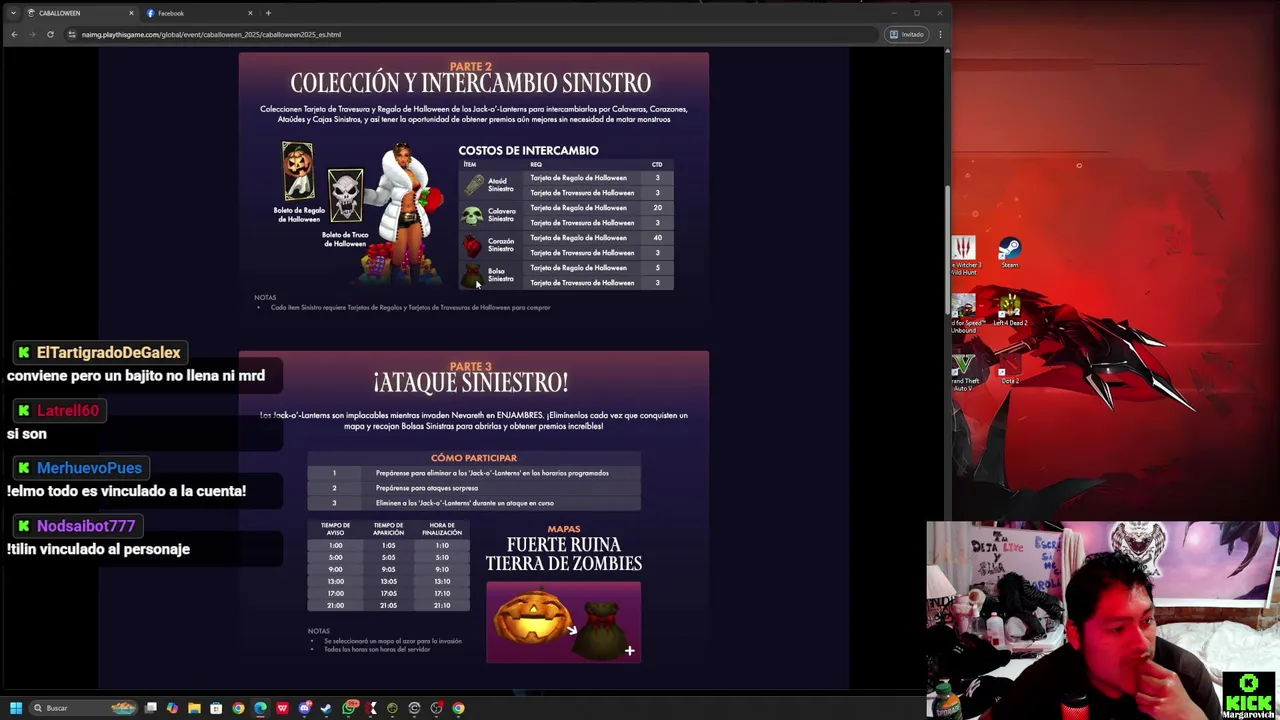Open Grand Theft Auto V desktop shortcut

pyautogui.click(x=964, y=372)
